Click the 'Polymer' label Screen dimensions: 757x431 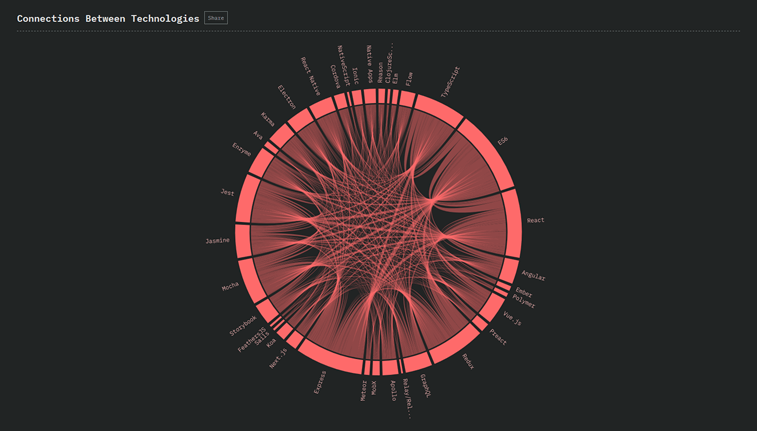[524, 302]
